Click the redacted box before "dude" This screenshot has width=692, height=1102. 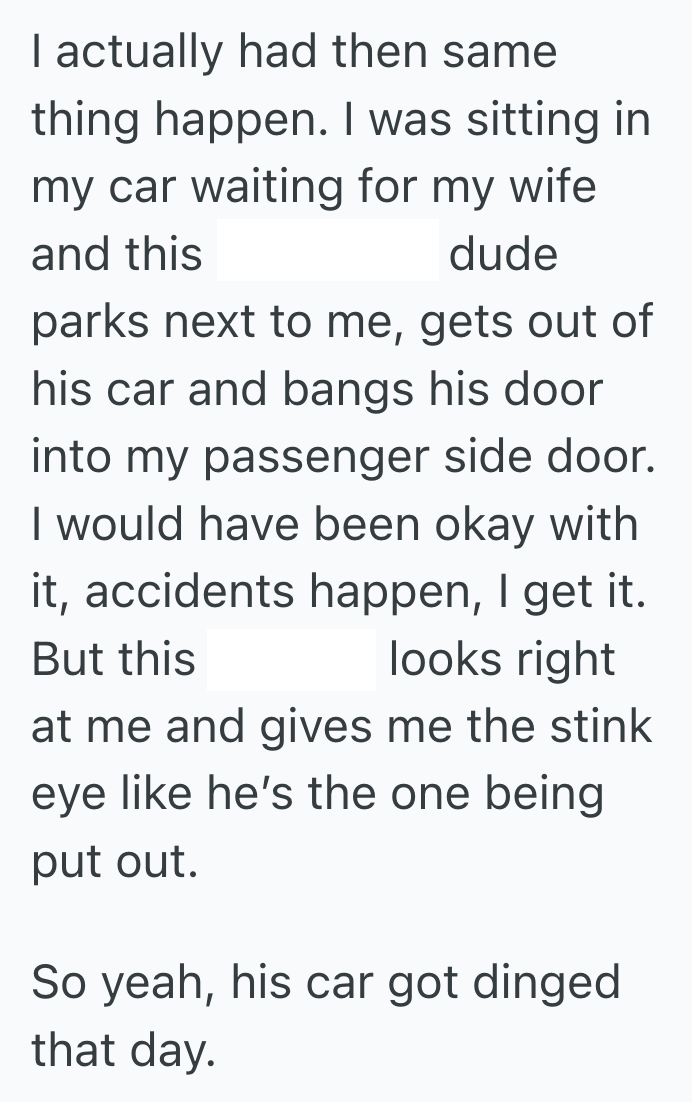click(x=327, y=254)
